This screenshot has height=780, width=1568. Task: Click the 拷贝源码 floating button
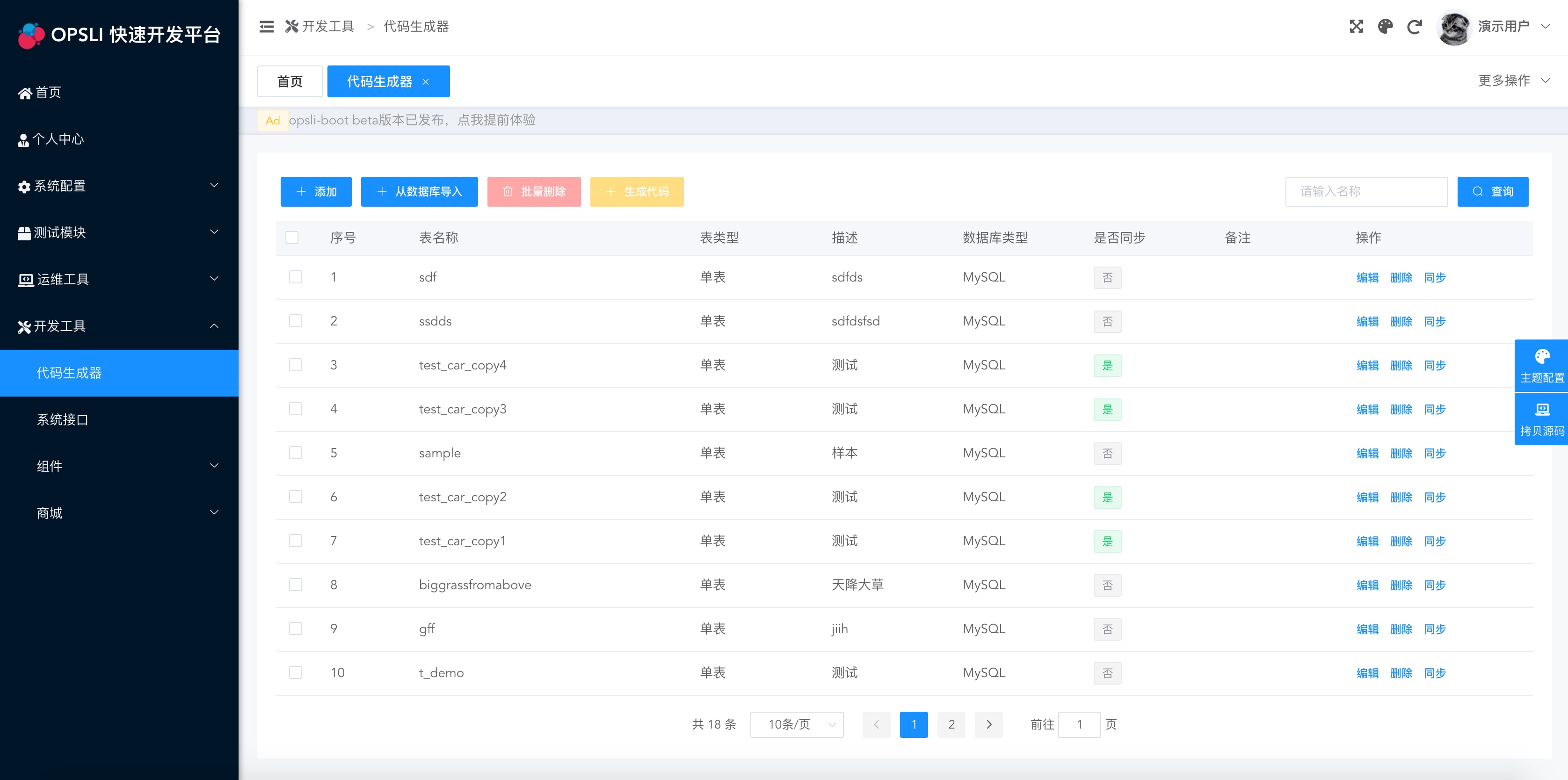(1541, 419)
